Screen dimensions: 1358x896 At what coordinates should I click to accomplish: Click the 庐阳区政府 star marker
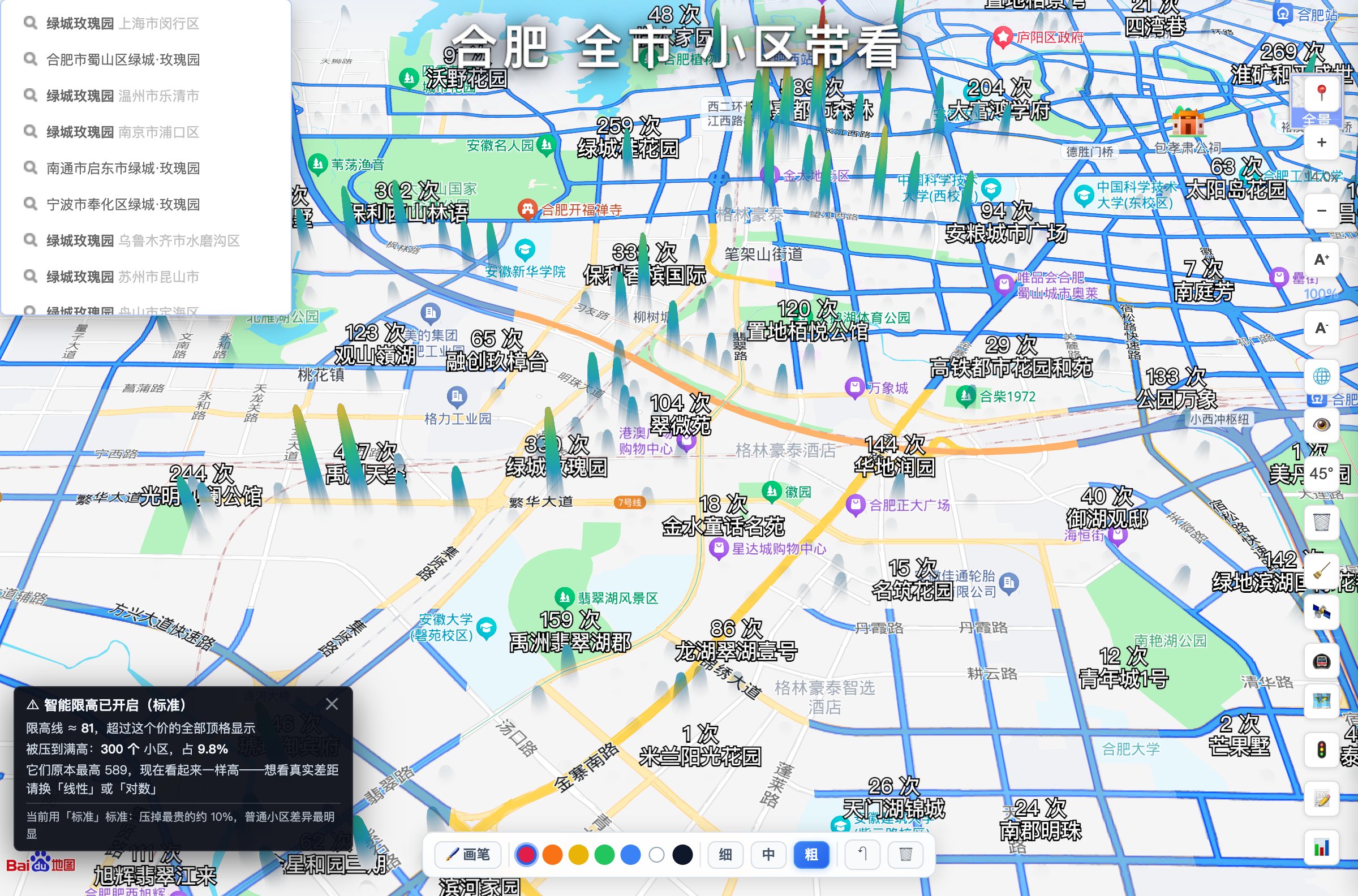pyautogui.click(x=1003, y=37)
